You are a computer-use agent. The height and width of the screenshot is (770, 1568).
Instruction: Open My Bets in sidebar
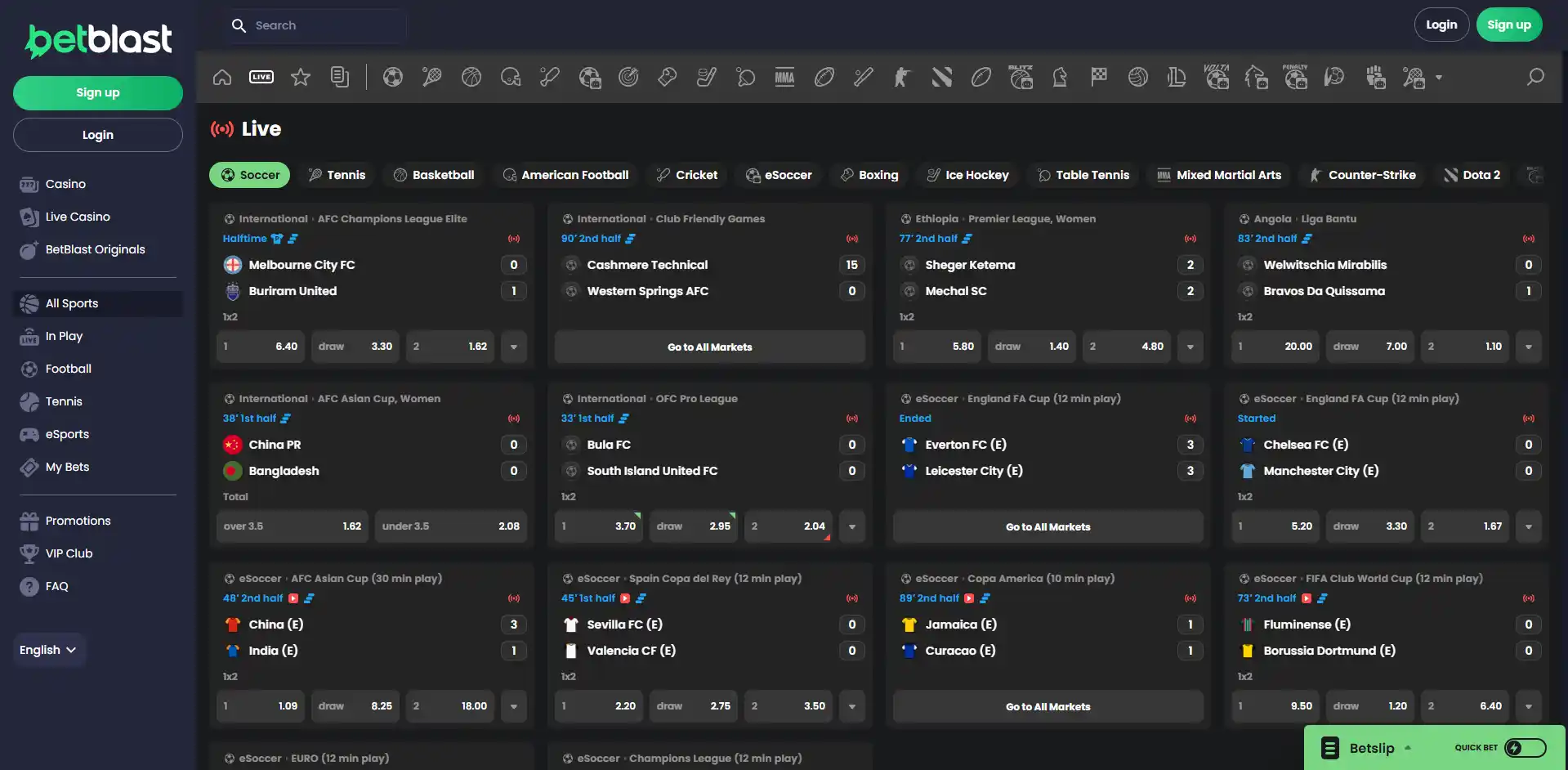tap(67, 467)
